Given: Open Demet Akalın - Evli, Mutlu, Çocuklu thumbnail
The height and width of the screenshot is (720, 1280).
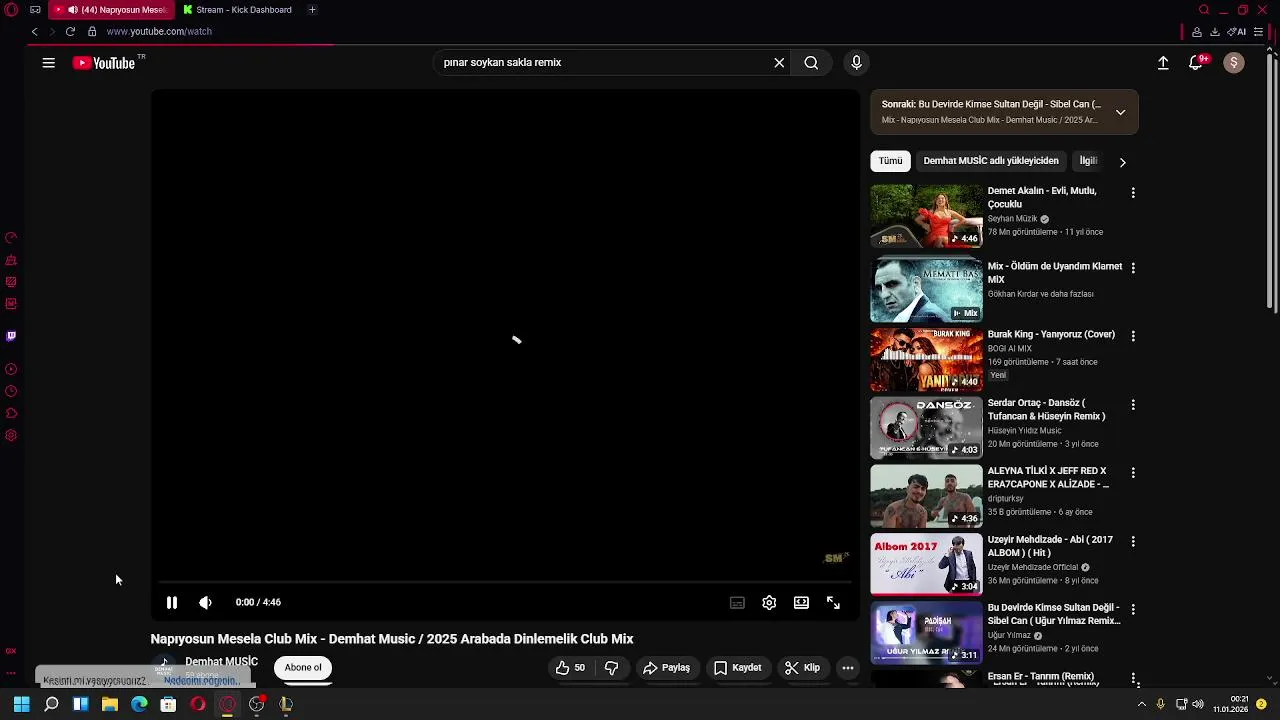Looking at the screenshot, I should [x=926, y=215].
